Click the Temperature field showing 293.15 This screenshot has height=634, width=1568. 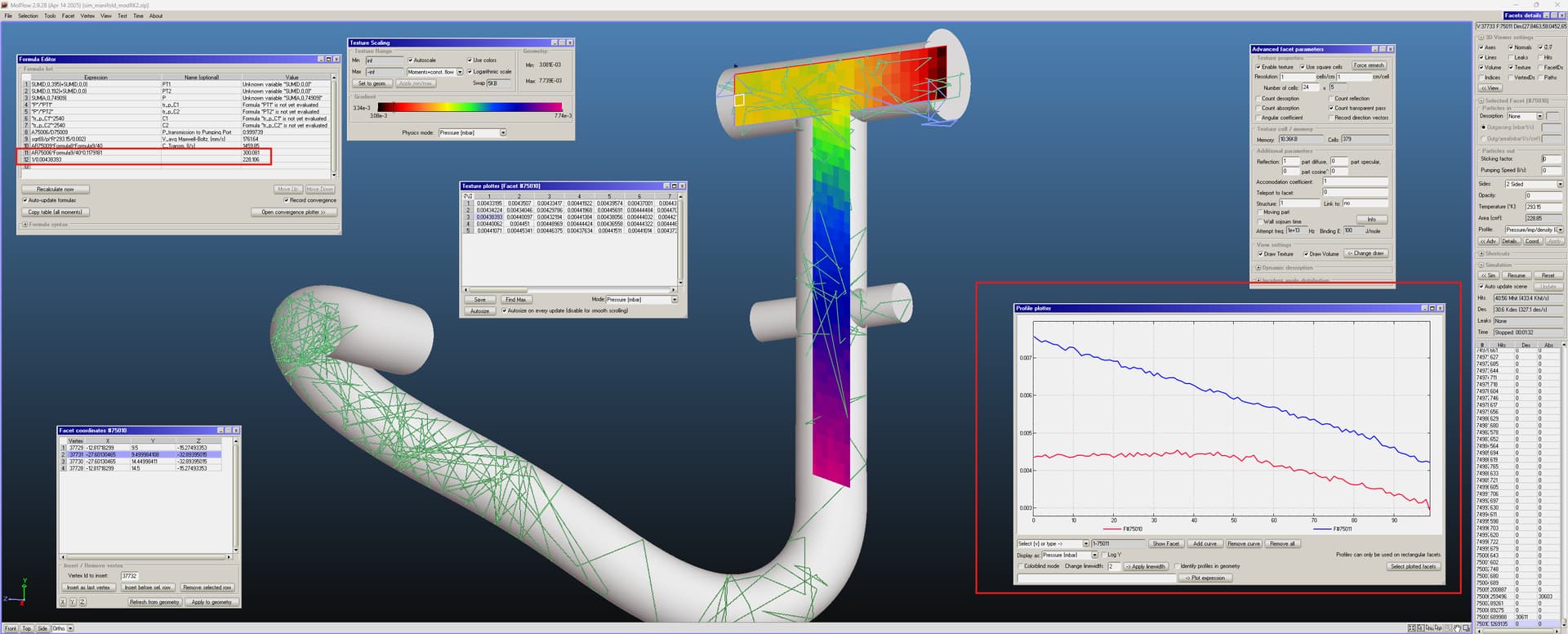pos(1543,207)
